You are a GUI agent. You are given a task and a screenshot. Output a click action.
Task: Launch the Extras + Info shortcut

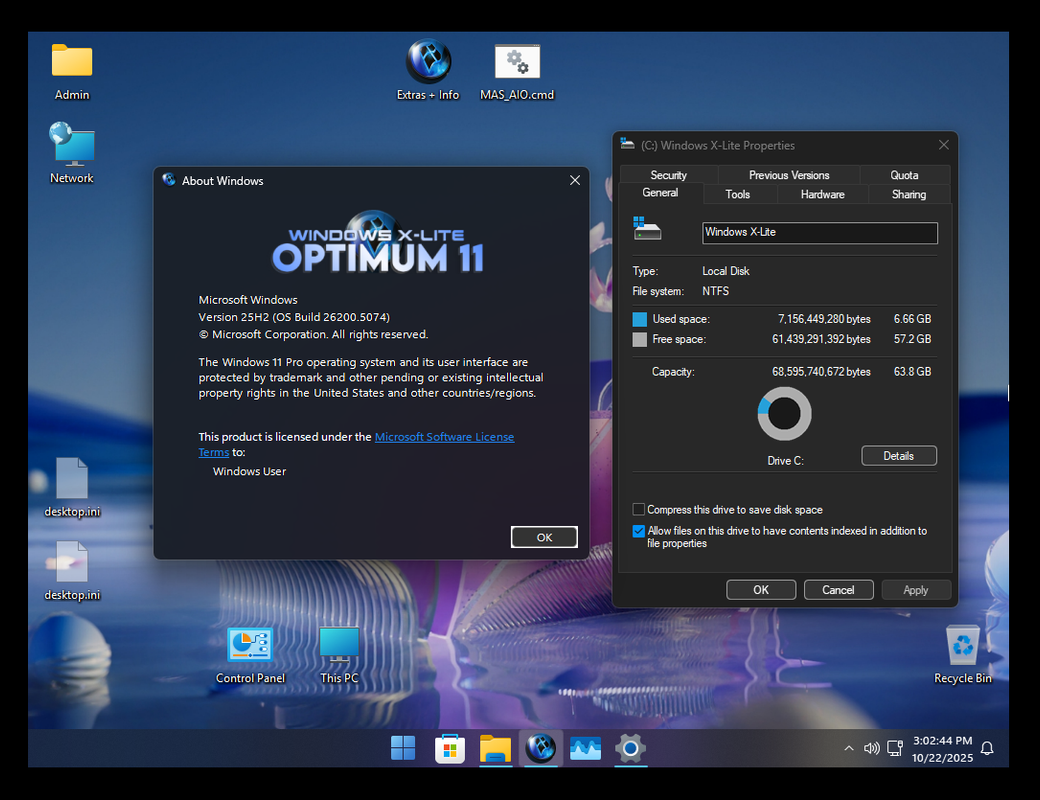[428, 70]
